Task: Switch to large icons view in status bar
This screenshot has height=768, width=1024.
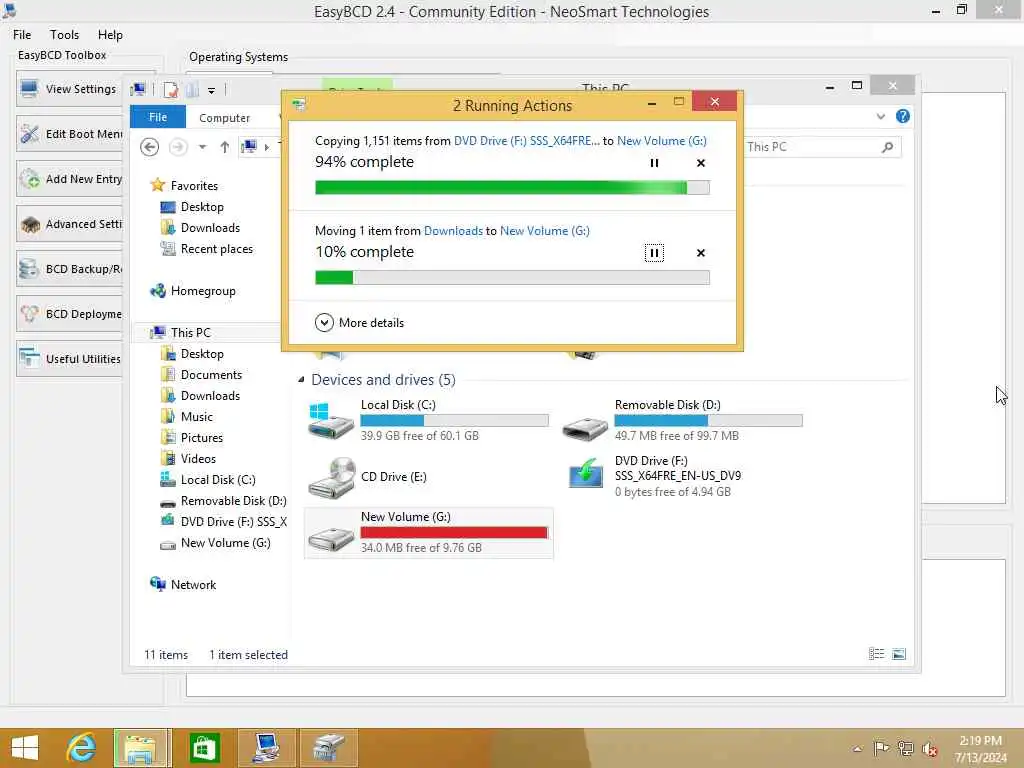Action: click(x=899, y=654)
